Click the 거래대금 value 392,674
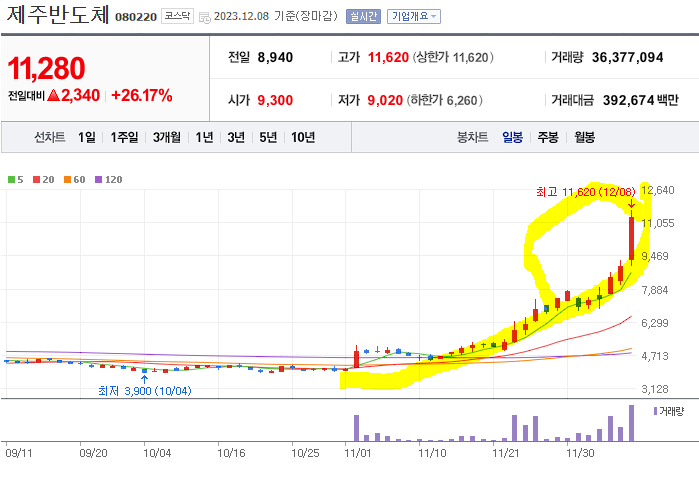The image size is (699, 480). [629, 100]
